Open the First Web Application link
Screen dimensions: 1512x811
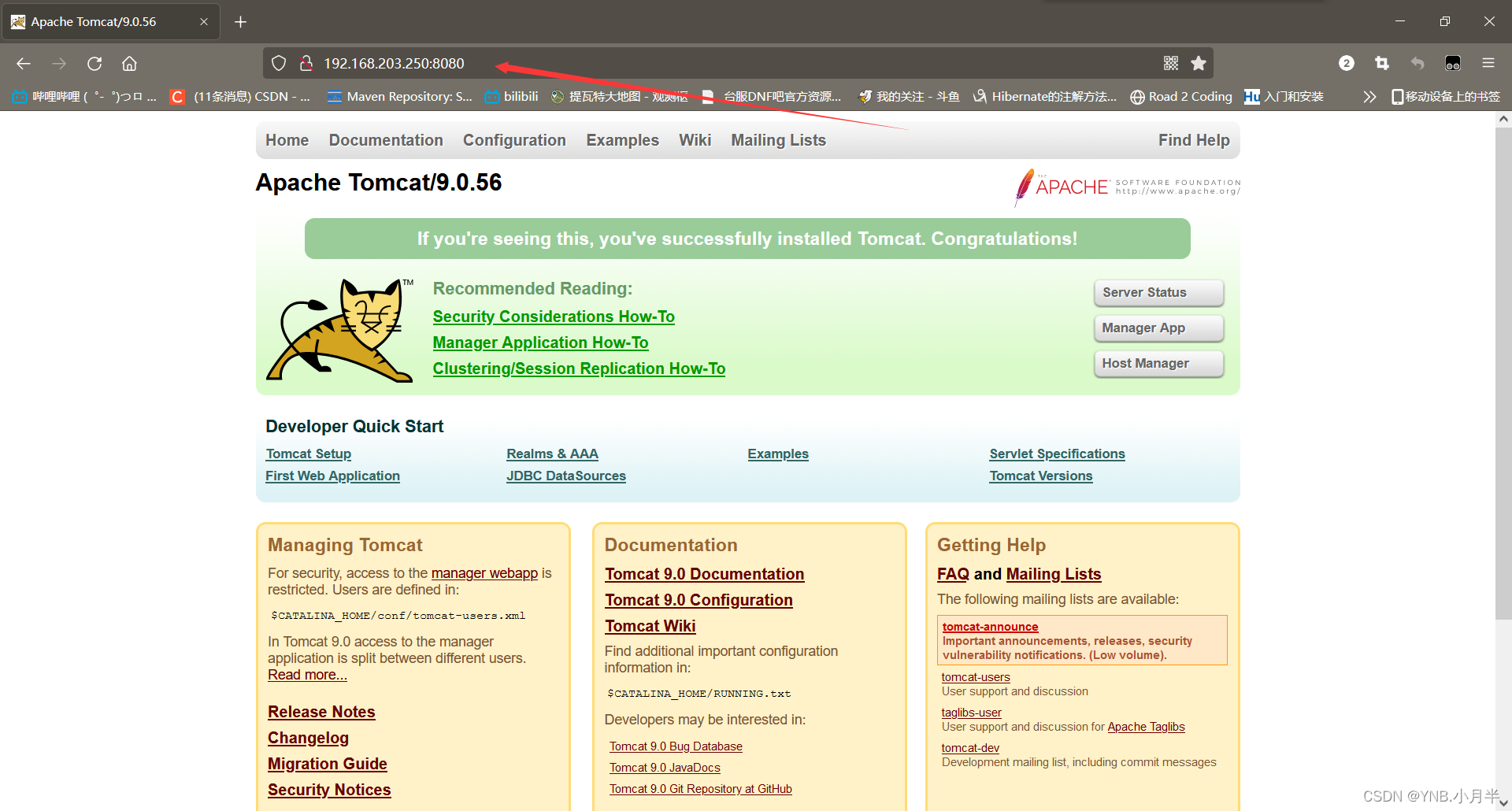(332, 476)
